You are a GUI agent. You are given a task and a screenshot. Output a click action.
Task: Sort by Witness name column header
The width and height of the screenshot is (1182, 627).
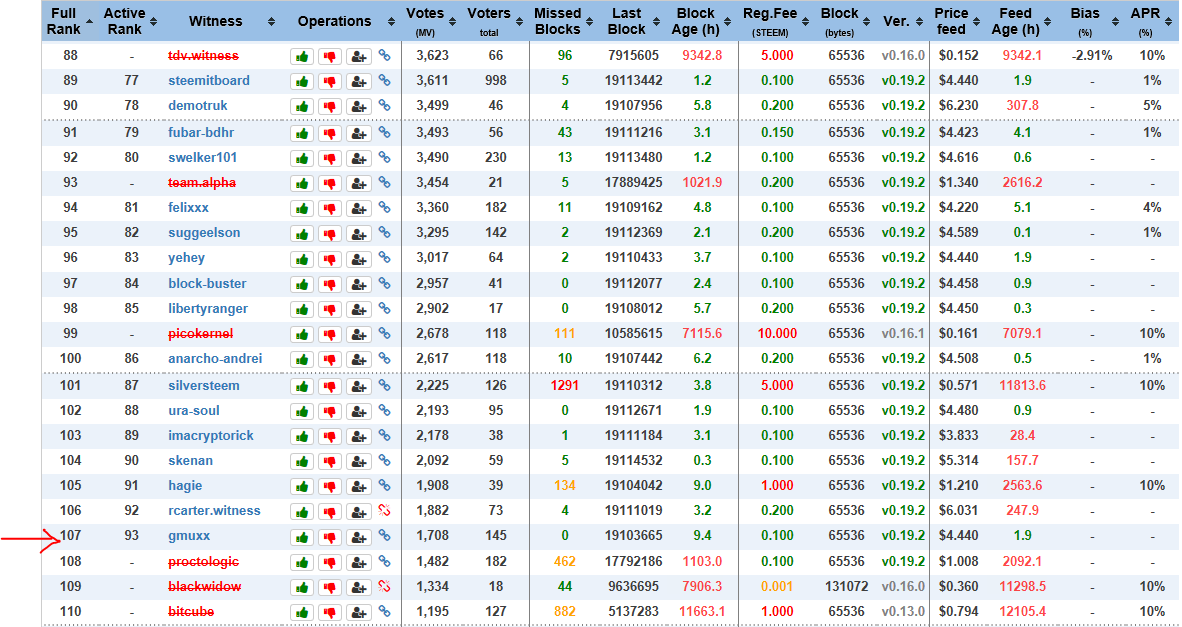tap(221, 21)
